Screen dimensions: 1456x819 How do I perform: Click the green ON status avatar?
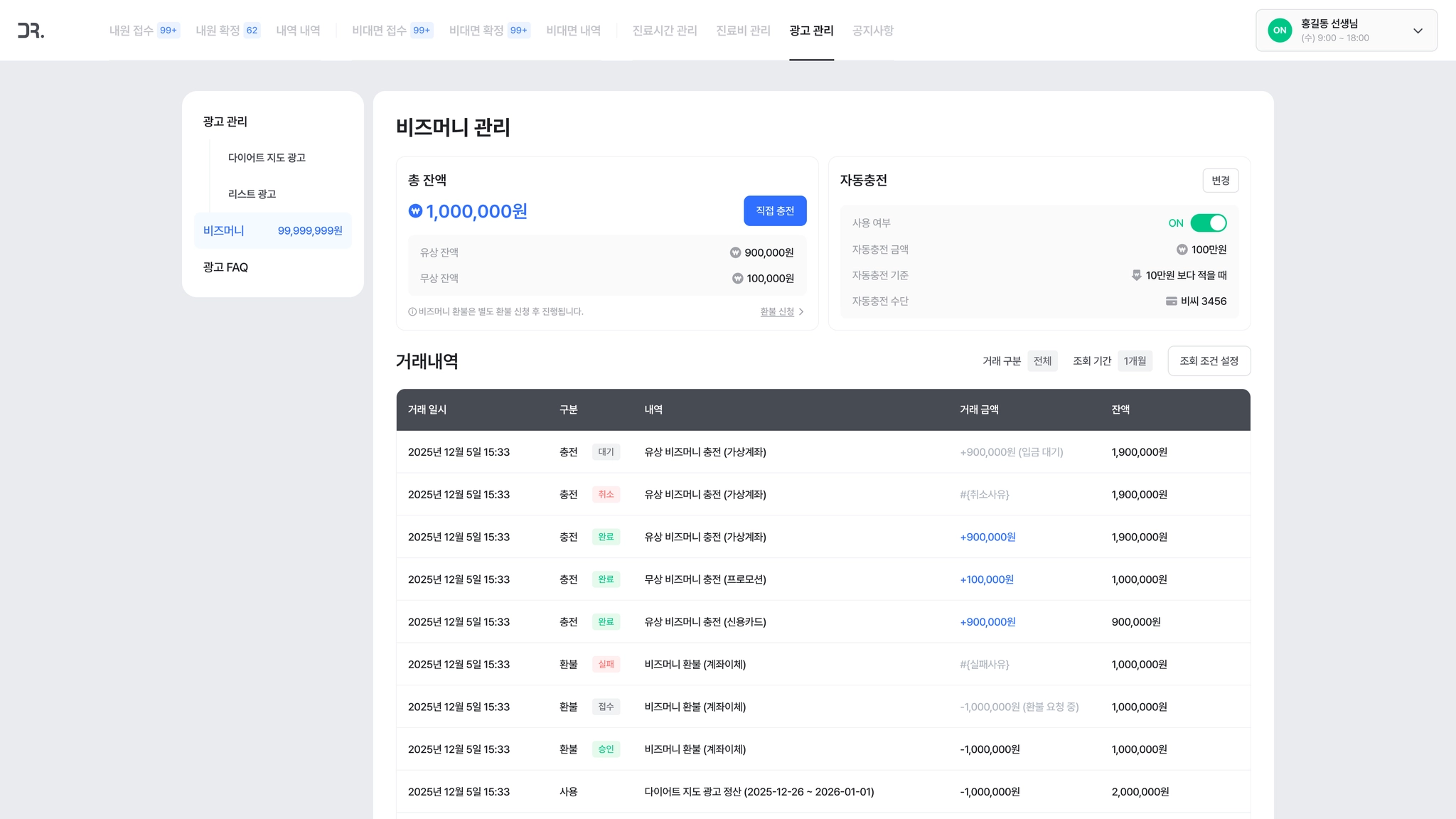1280,31
